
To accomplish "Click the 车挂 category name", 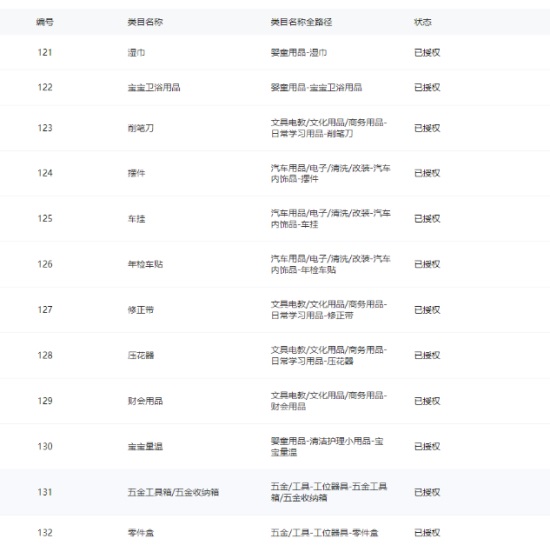I will 136,219.
